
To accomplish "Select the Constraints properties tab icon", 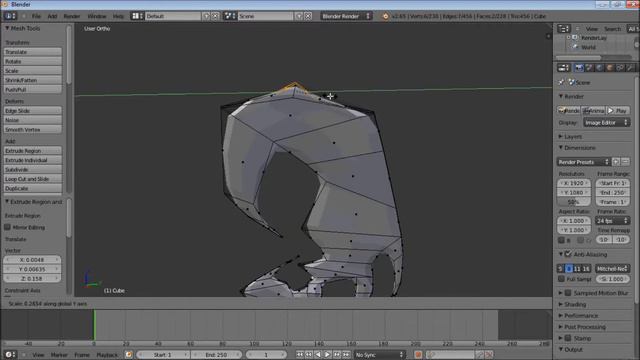I will (x=620, y=68).
